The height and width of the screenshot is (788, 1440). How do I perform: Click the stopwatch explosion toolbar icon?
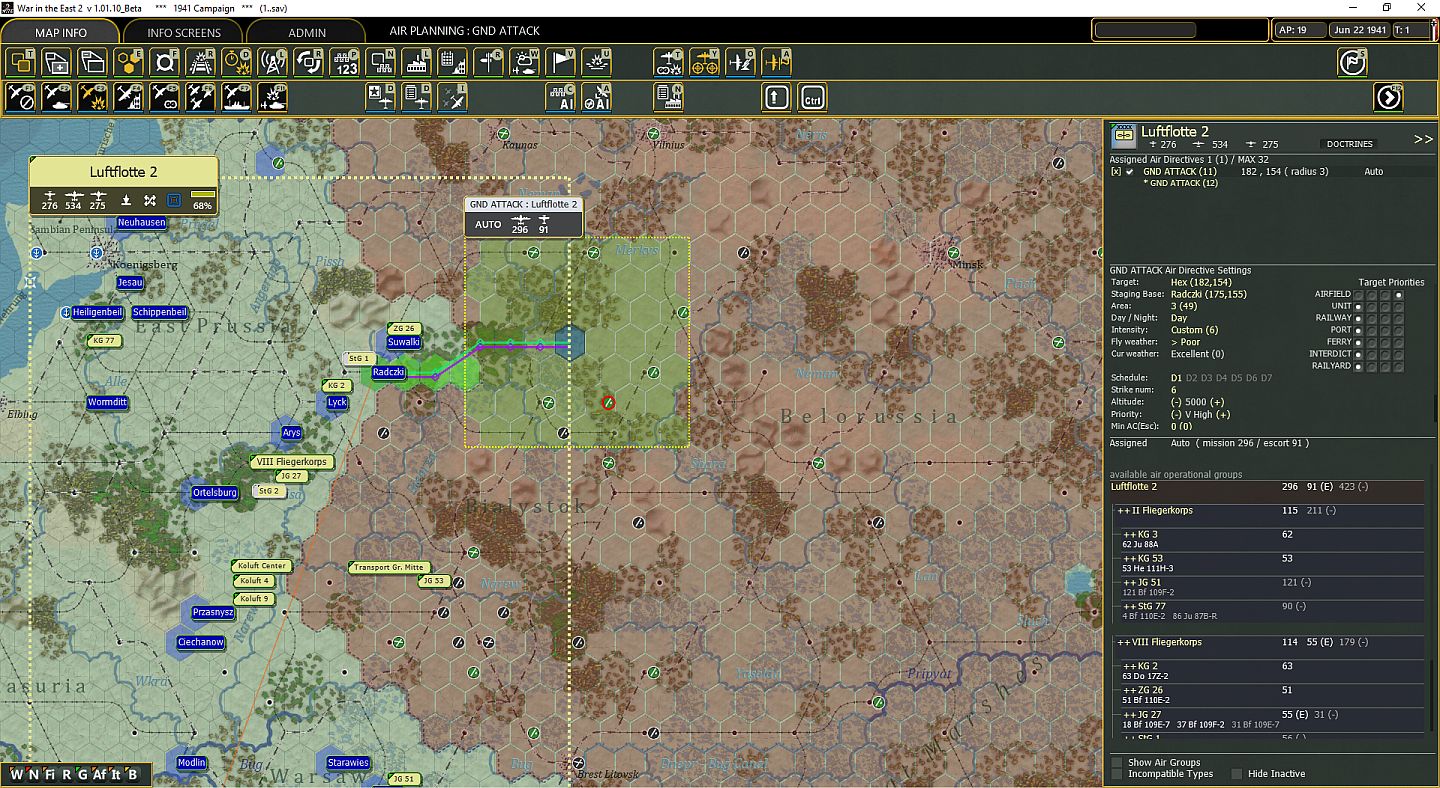click(x=237, y=62)
